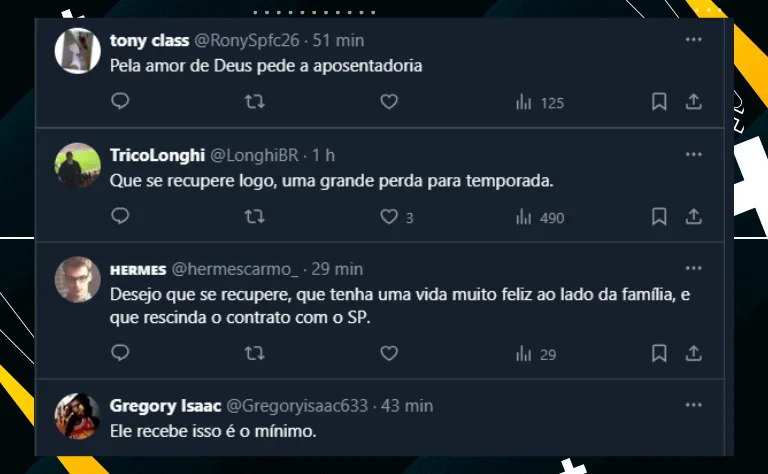Bookmark the HERMES tweet
The image size is (768, 474).
pos(659,352)
